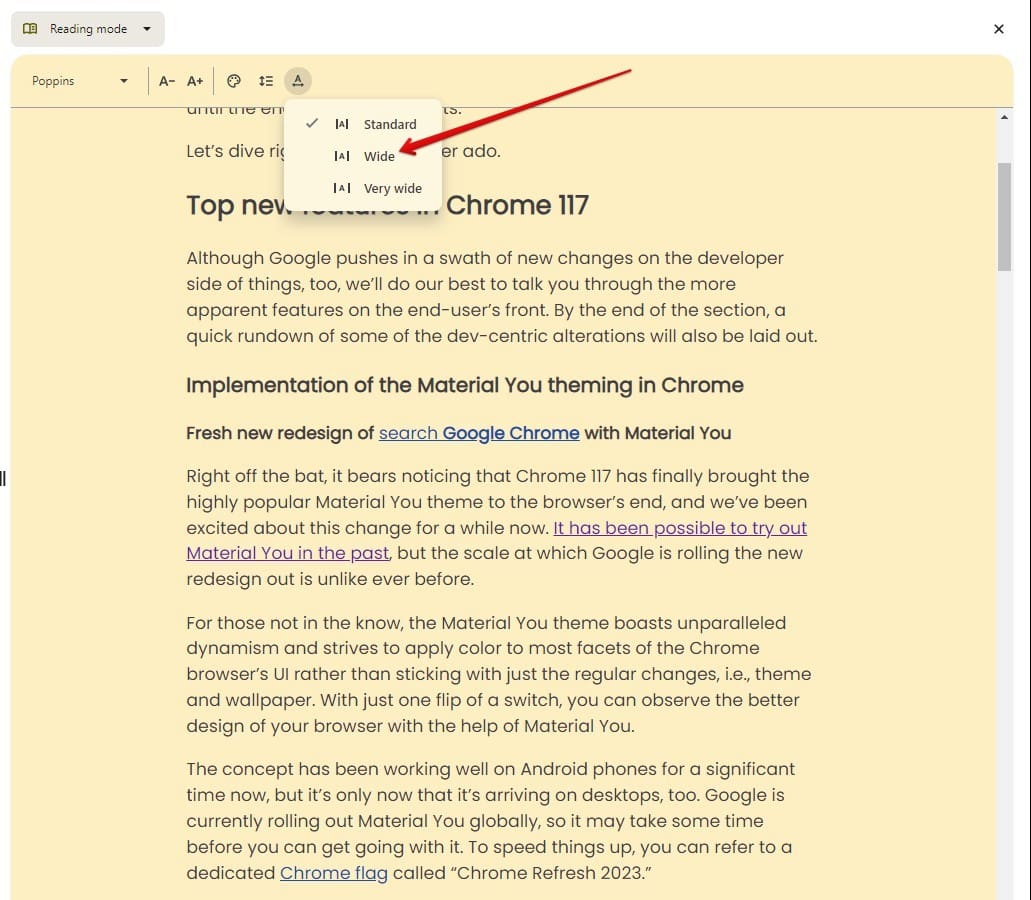Toggle the letter spacing menu button
The width and height of the screenshot is (1031, 900).
click(x=298, y=81)
